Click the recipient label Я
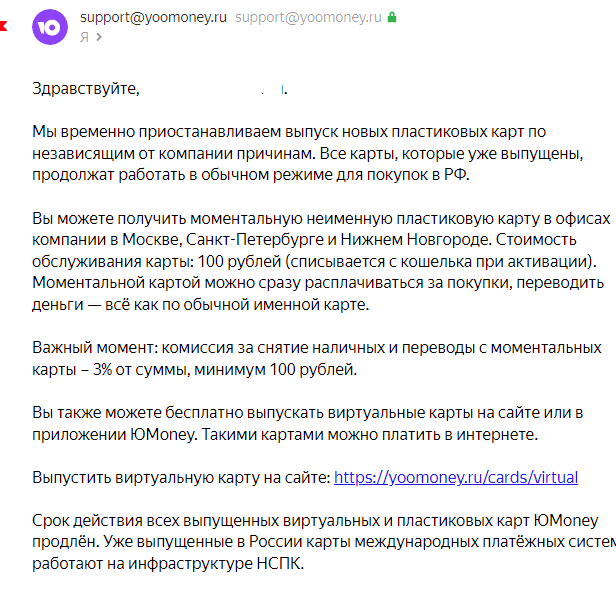616x593 pixels. point(84,37)
